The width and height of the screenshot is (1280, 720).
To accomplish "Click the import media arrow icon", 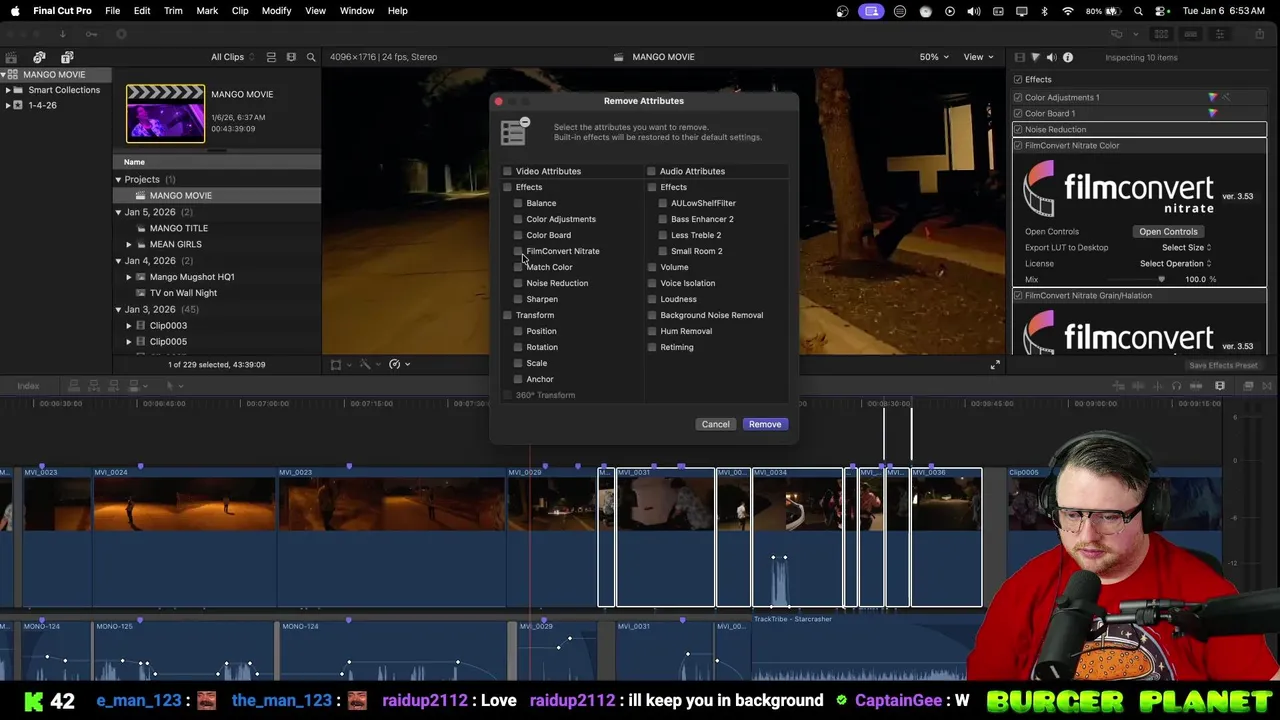I will [x=62, y=34].
